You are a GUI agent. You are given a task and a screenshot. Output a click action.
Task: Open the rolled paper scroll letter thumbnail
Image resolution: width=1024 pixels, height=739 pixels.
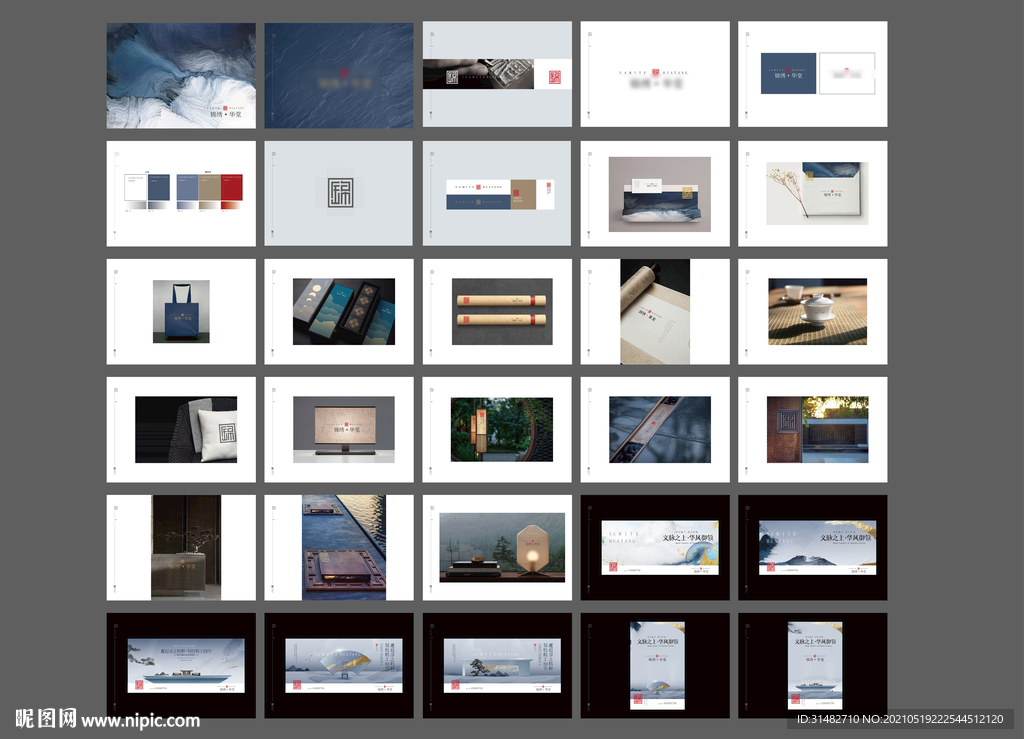coord(655,311)
